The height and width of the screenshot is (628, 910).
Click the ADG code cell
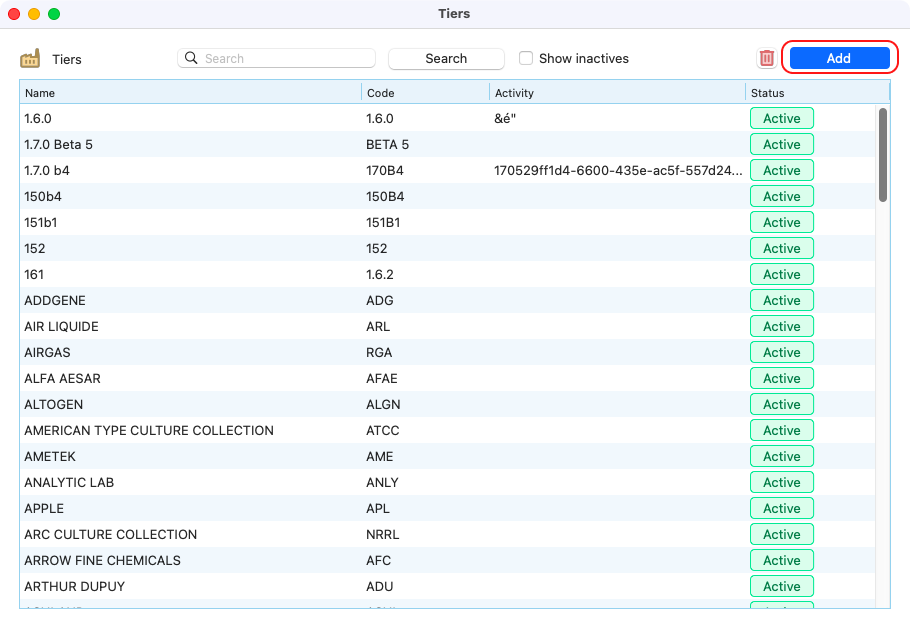380,301
